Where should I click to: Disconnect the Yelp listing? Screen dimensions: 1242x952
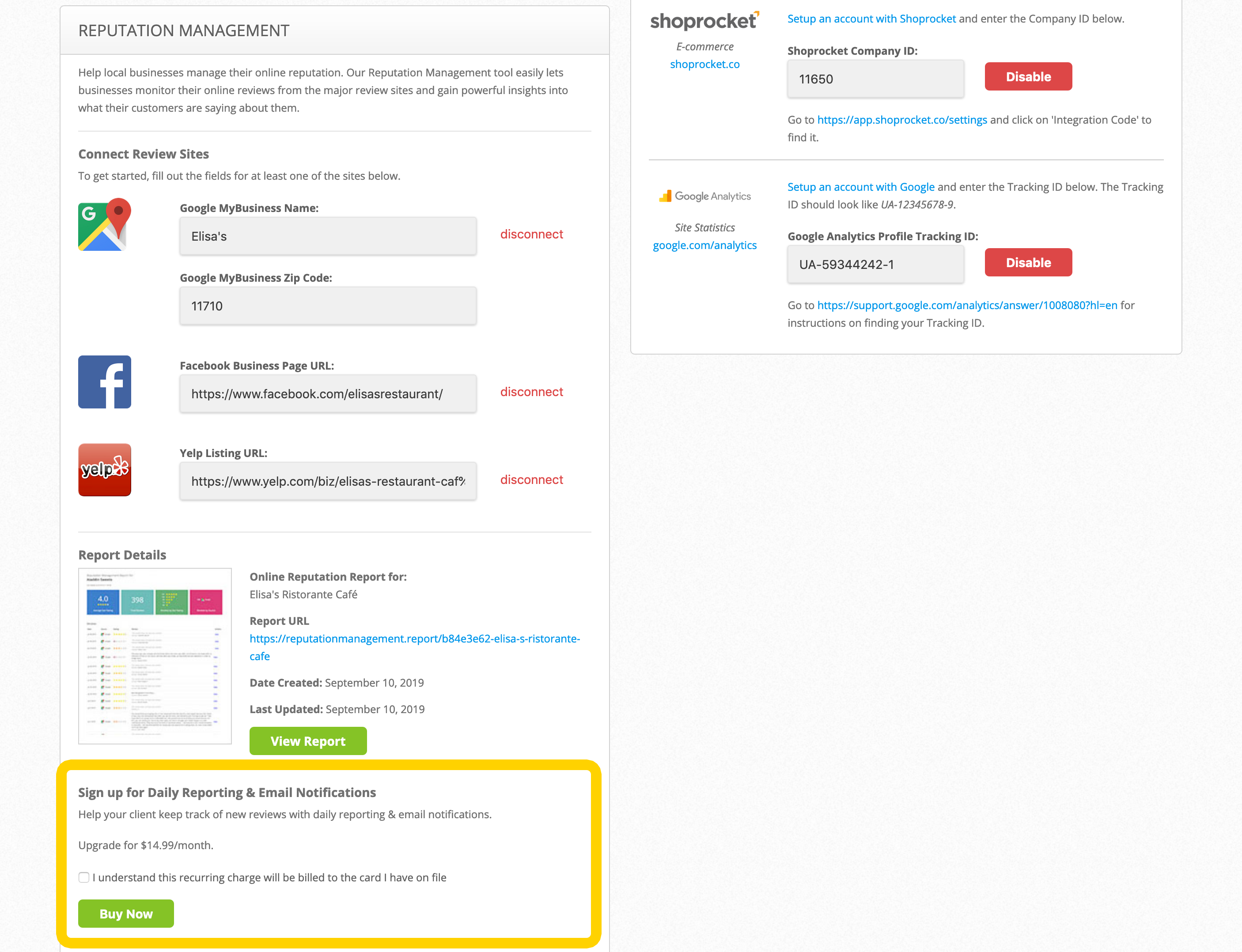[x=531, y=480]
